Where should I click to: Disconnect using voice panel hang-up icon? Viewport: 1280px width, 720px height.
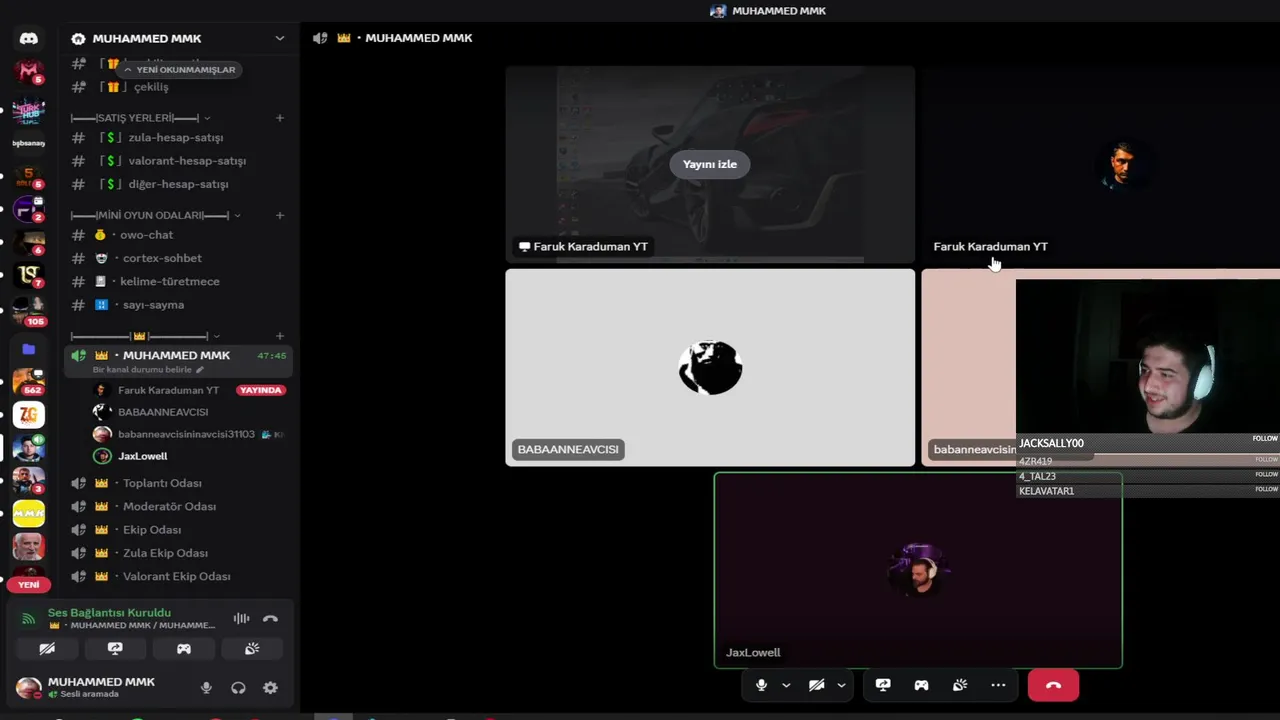(270, 619)
